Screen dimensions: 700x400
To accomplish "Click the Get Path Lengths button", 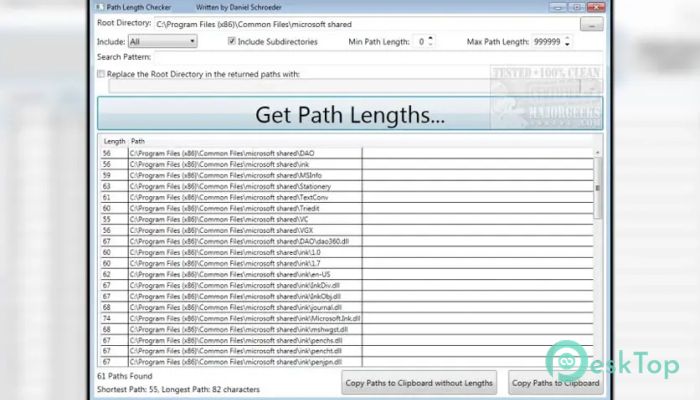I will click(350, 113).
